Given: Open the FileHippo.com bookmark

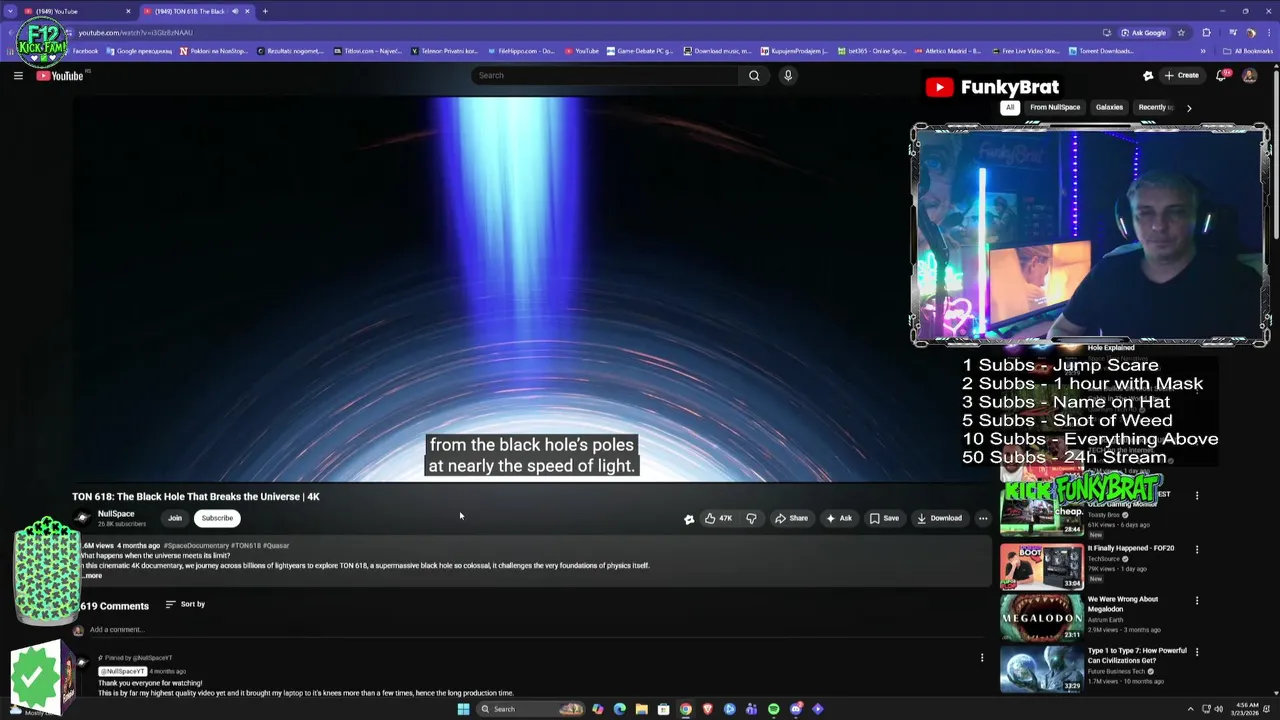Looking at the screenshot, I should coord(522,51).
